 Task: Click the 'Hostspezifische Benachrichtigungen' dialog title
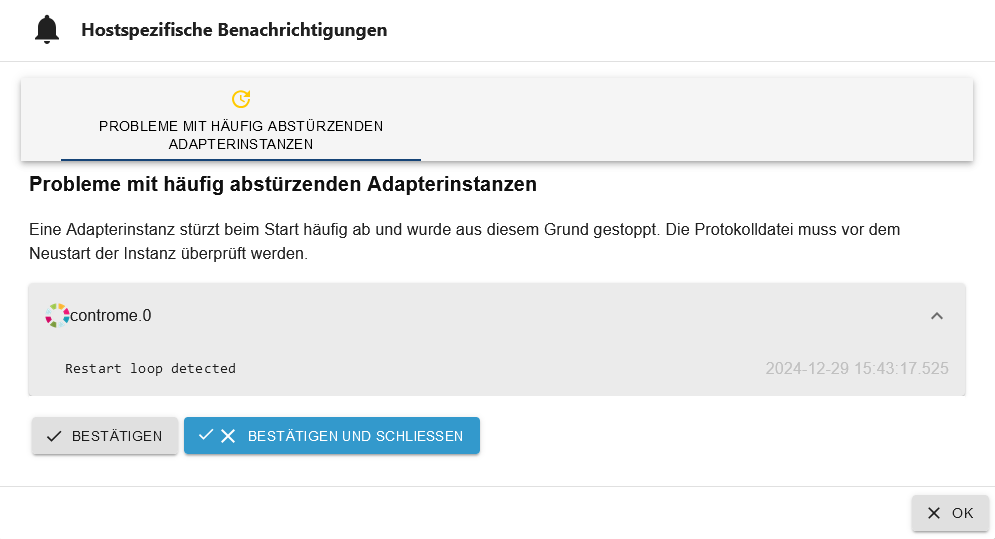234,30
